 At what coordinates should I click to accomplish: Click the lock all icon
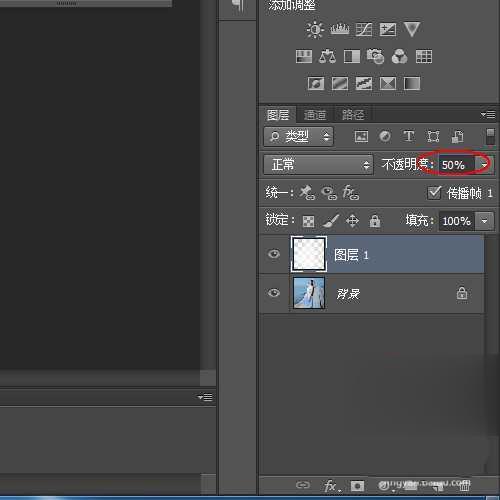click(x=375, y=221)
